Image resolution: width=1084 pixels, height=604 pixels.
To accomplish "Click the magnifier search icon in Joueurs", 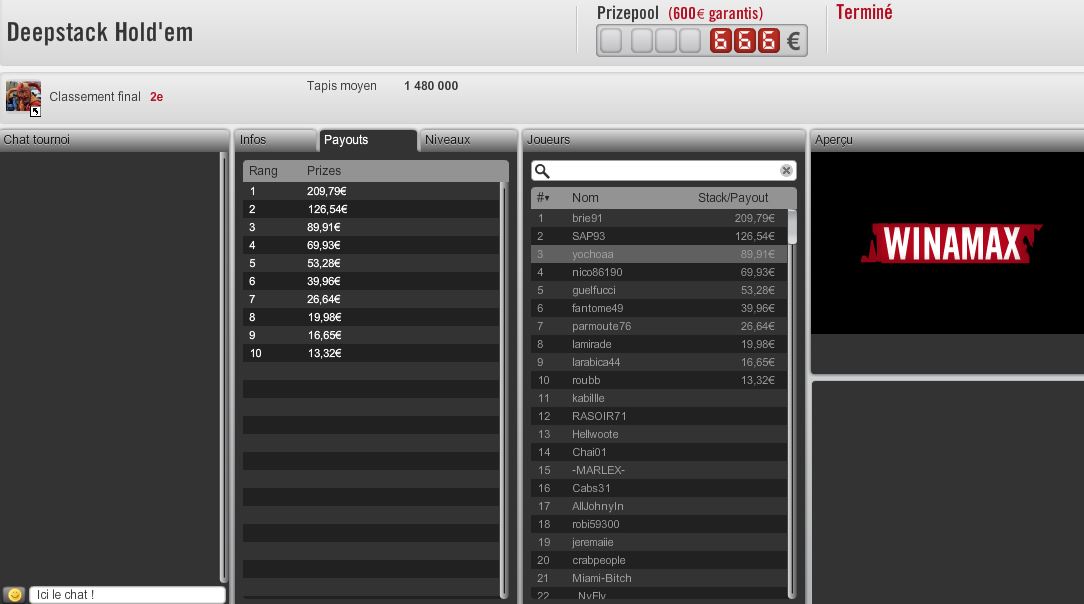I will click(x=542, y=171).
